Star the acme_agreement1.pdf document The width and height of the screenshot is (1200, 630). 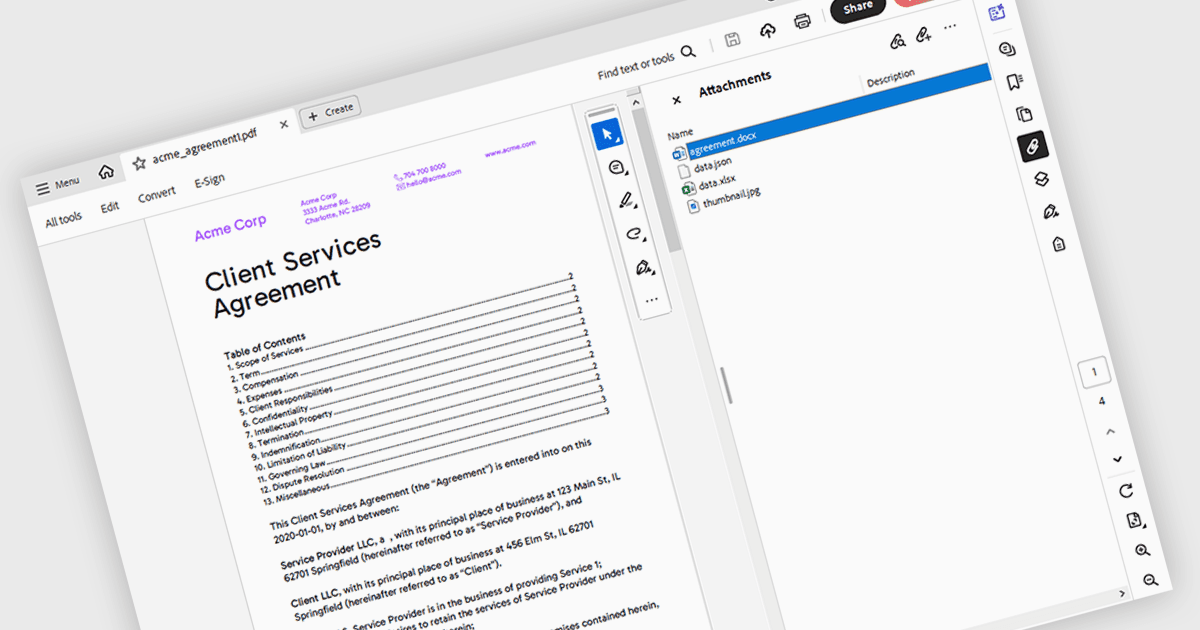[139, 162]
